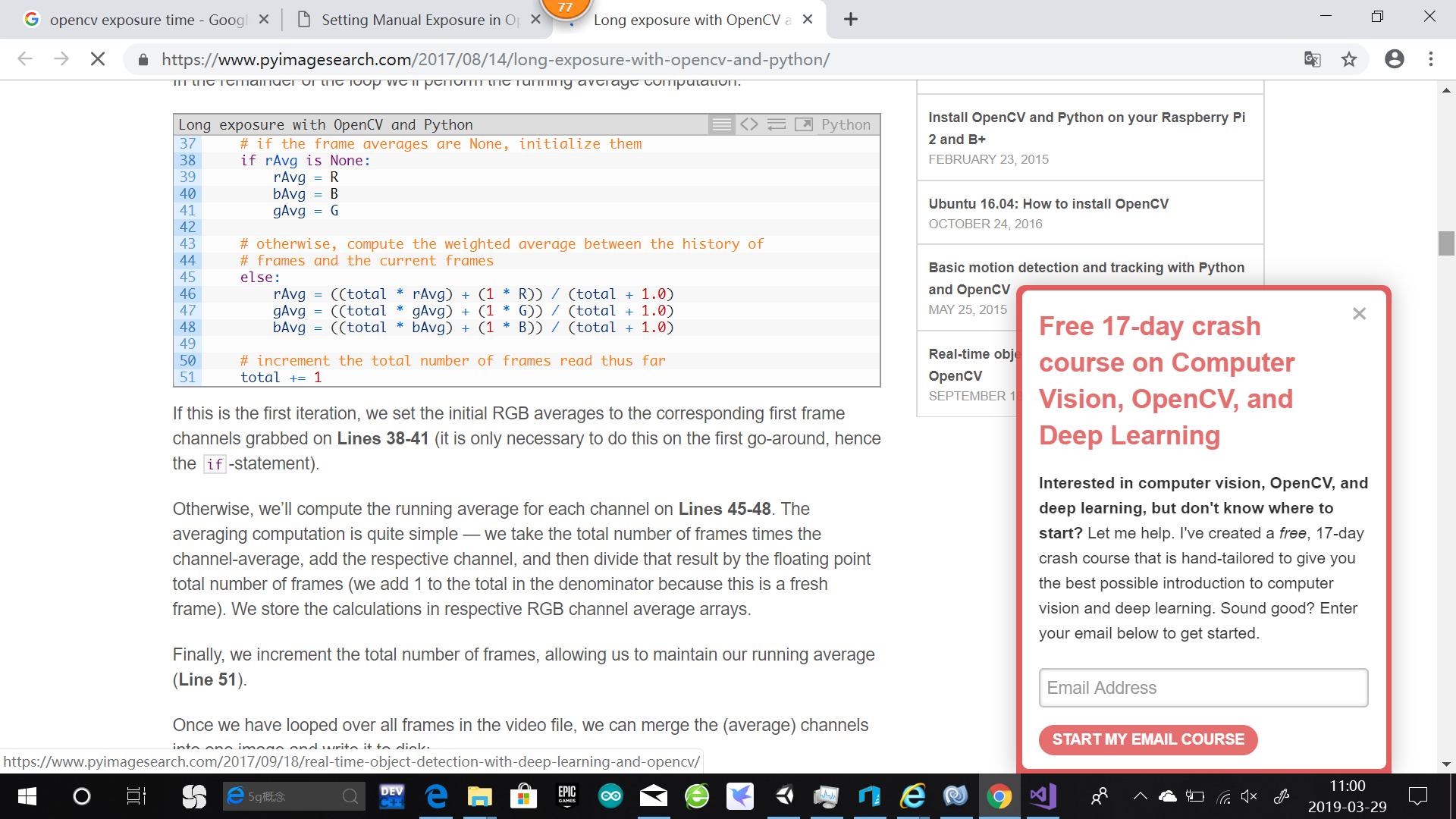Viewport: 1456px width, 819px height.
Task: Close the crash course popup
Action: pyautogui.click(x=1359, y=313)
